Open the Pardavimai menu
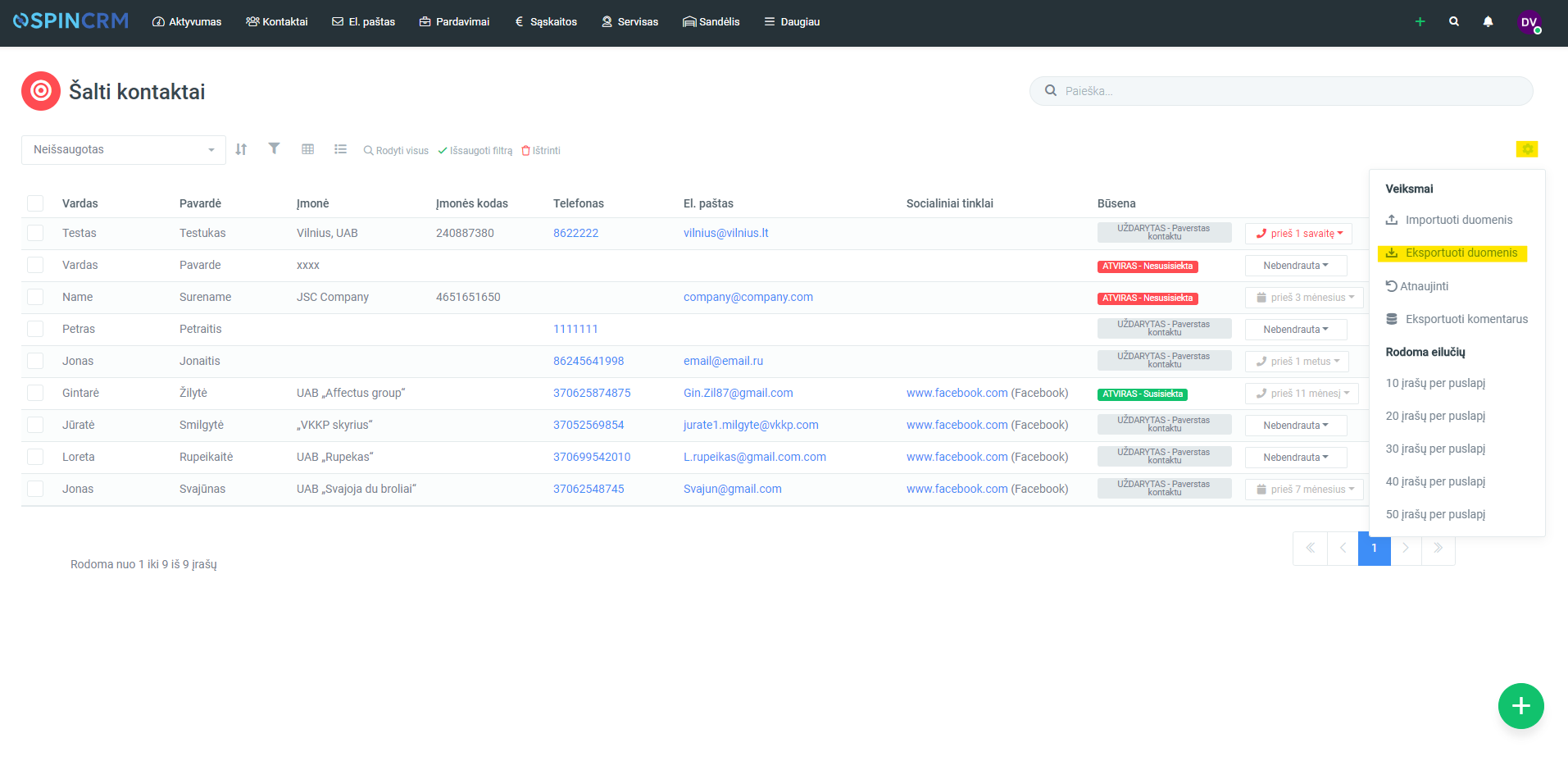Screen dimensions: 1568x770 454,22
